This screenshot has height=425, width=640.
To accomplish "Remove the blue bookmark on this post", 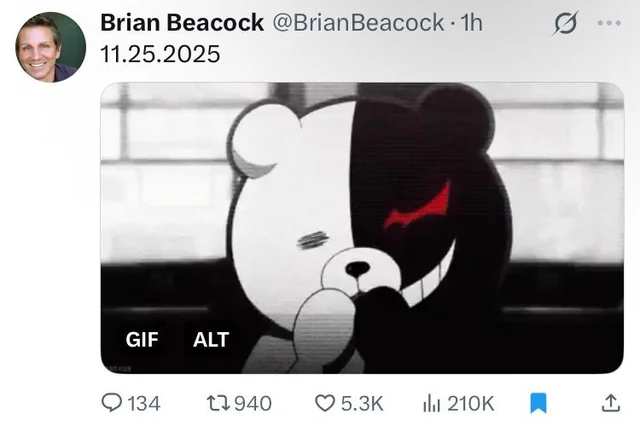I will tap(538, 403).
